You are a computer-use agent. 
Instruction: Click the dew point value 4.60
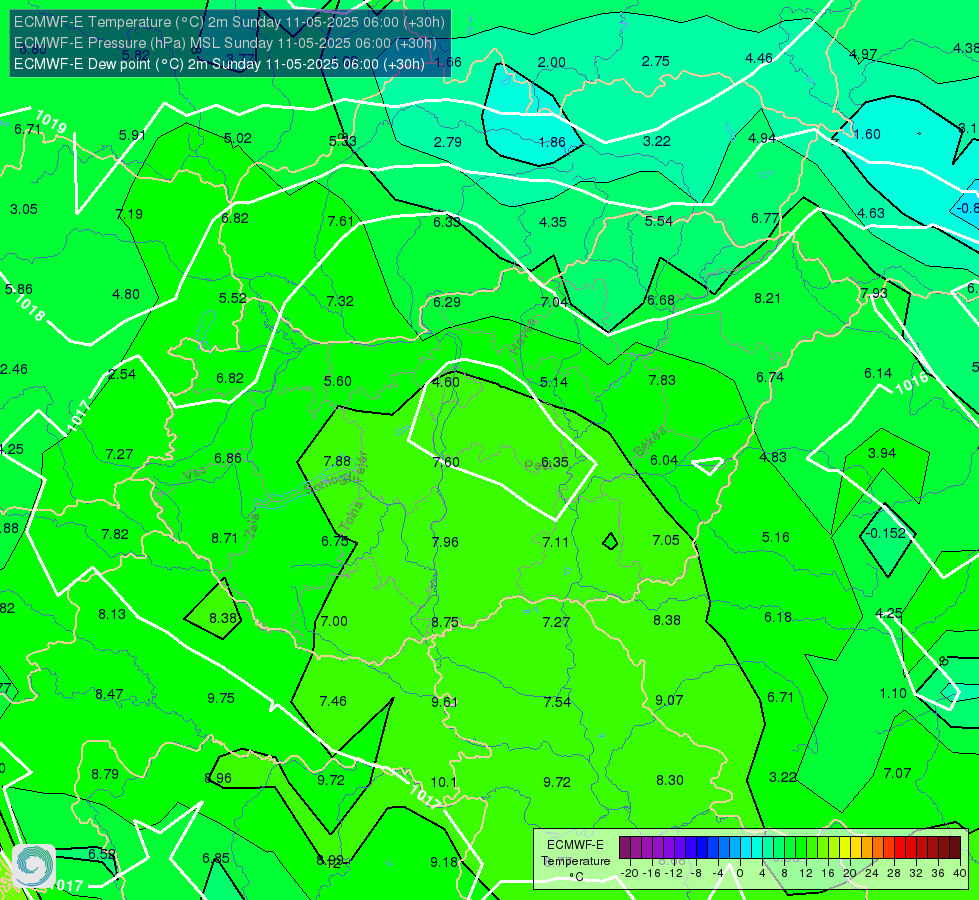pos(446,382)
